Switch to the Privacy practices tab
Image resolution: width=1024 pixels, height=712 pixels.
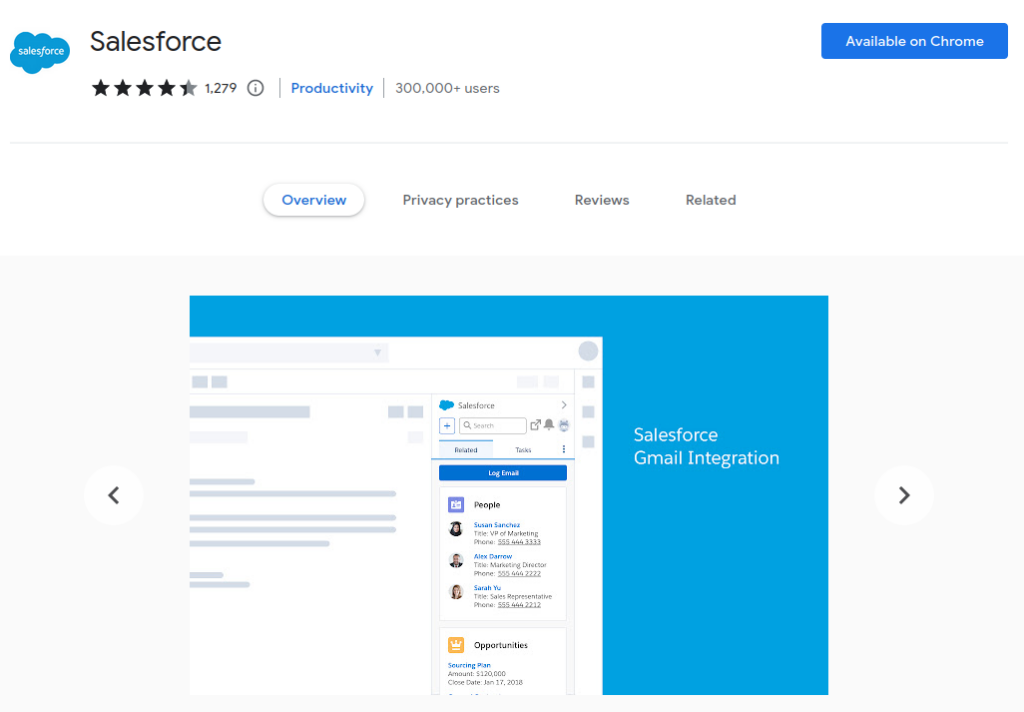[x=460, y=200]
